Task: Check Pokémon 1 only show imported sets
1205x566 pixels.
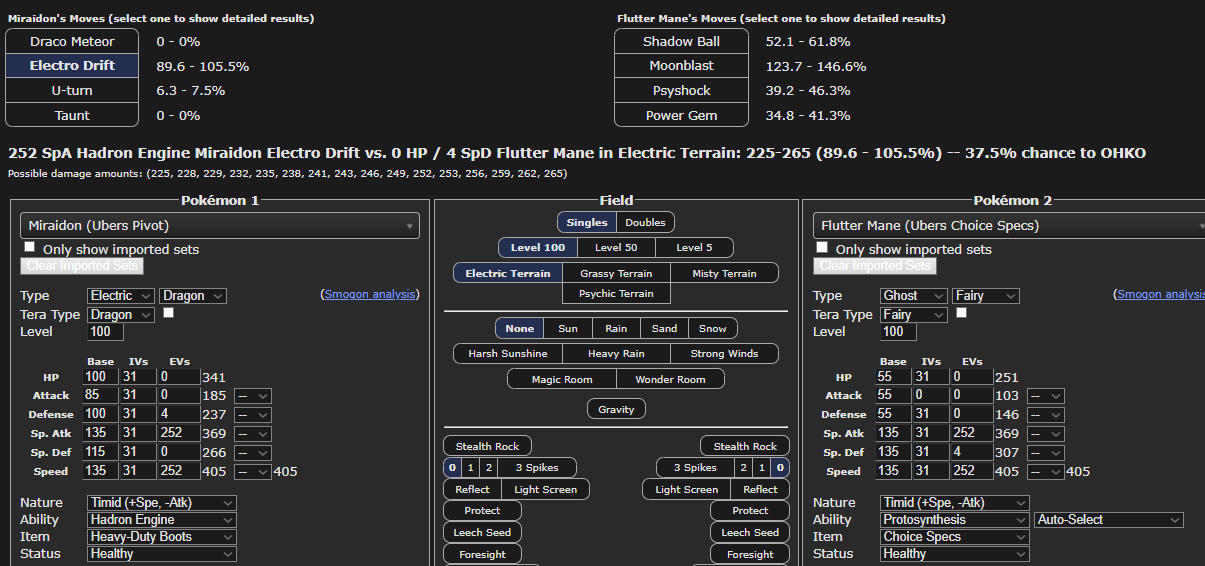Action: click(30, 247)
